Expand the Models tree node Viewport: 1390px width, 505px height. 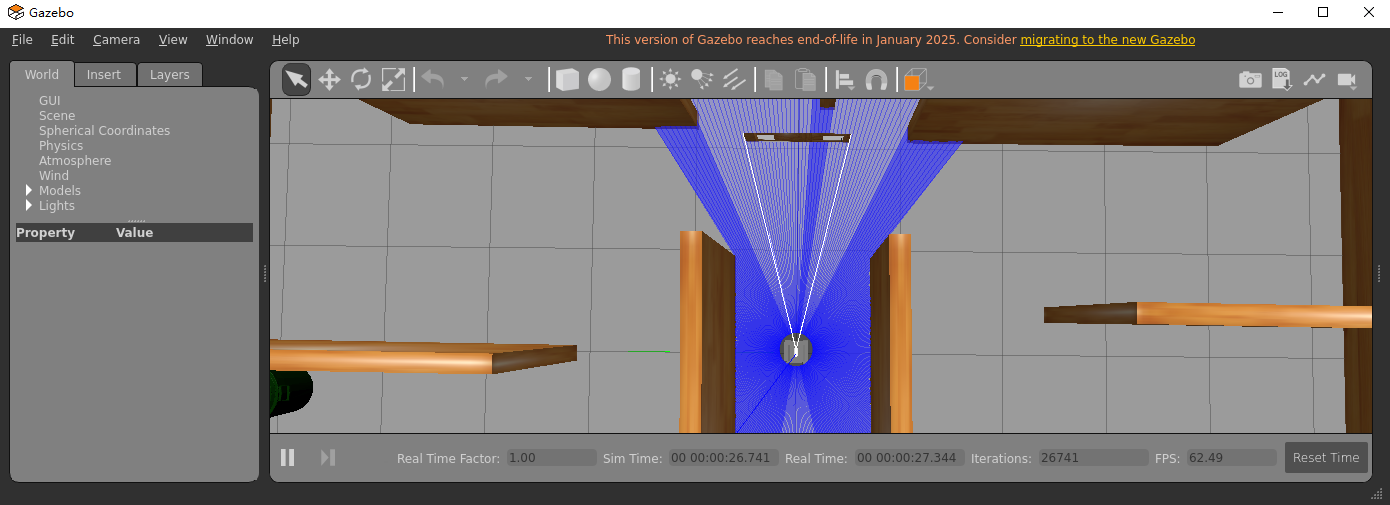point(29,190)
